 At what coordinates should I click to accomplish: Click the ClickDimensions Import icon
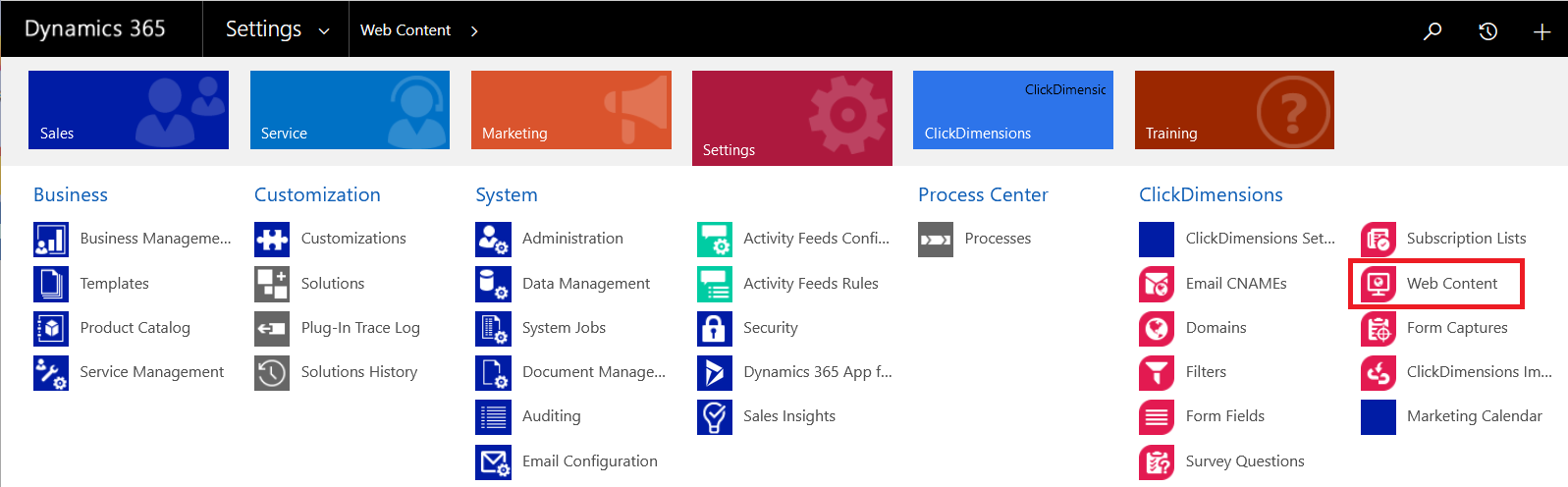[x=1379, y=372]
